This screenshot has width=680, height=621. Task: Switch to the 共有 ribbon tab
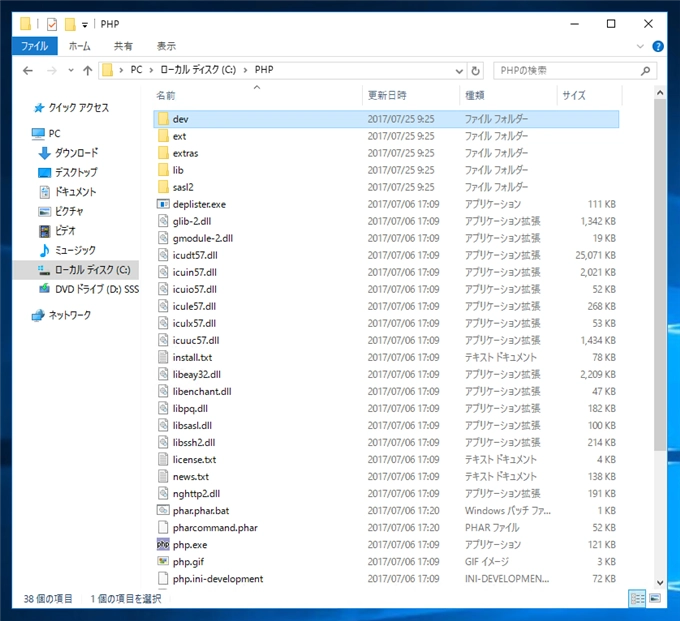pyautogui.click(x=123, y=46)
